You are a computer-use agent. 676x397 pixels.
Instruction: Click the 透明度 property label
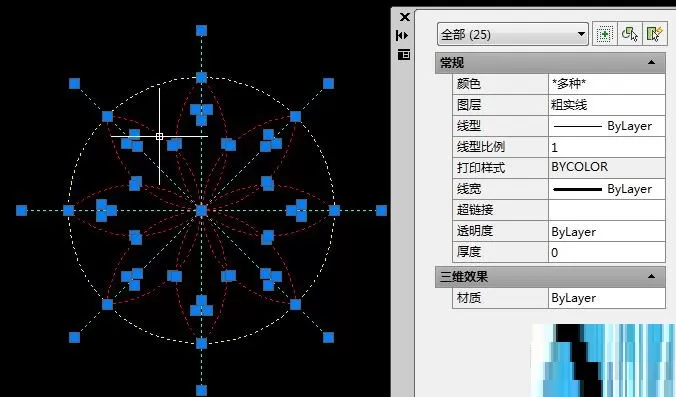[x=475, y=231]
